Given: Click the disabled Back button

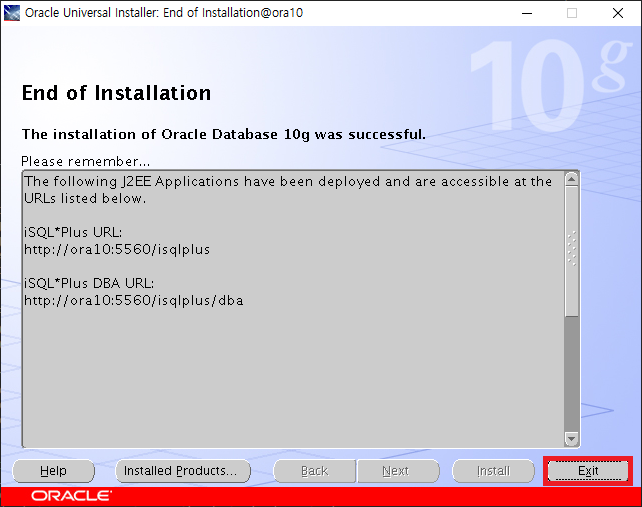Looking at the screenshot, I should 314,471.
